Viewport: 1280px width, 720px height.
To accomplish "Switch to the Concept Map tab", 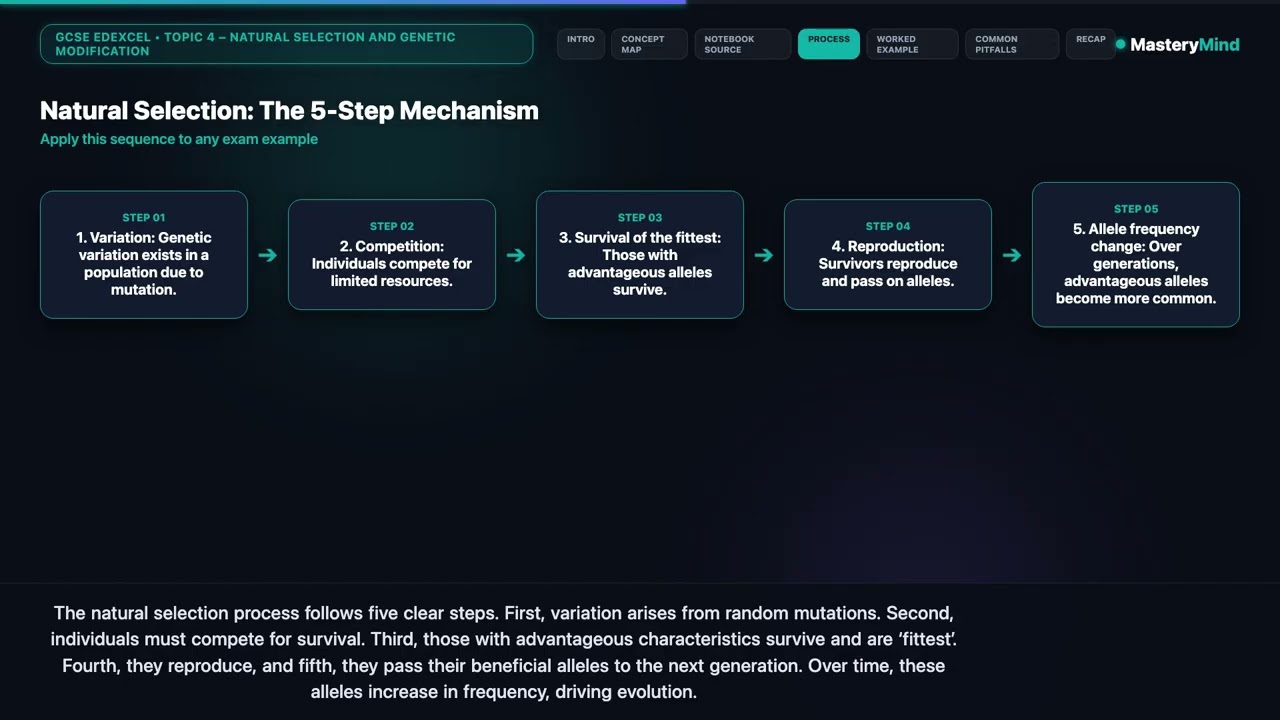I will point(649,44).
